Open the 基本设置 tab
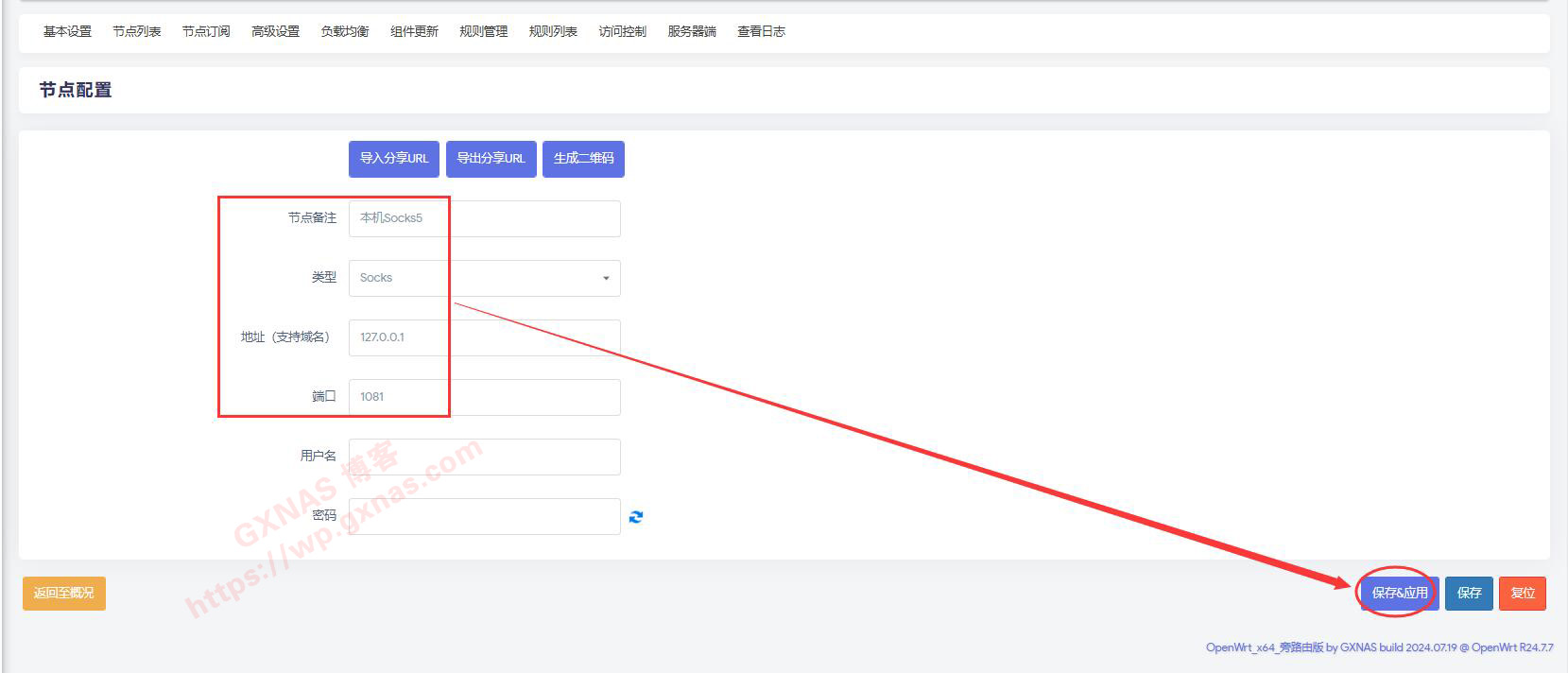 tap(67, 31)
